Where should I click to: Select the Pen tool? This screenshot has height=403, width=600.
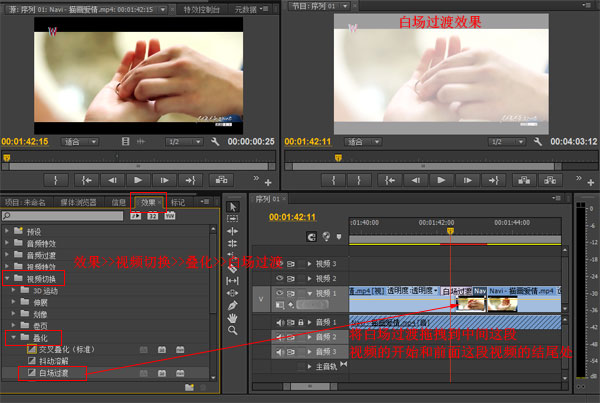233,305
